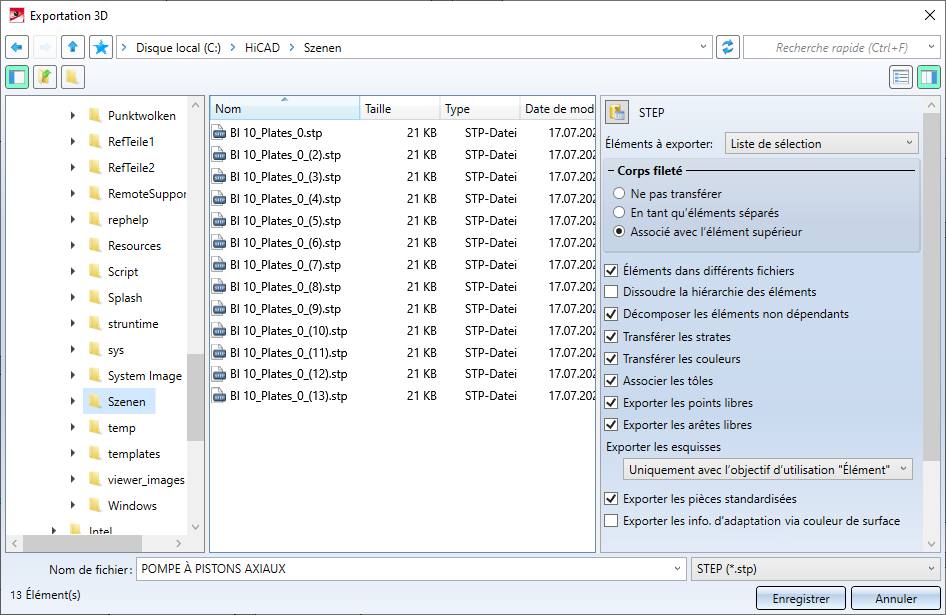Uncheck 'Transférer les couleurs'

tap(612, 359)
